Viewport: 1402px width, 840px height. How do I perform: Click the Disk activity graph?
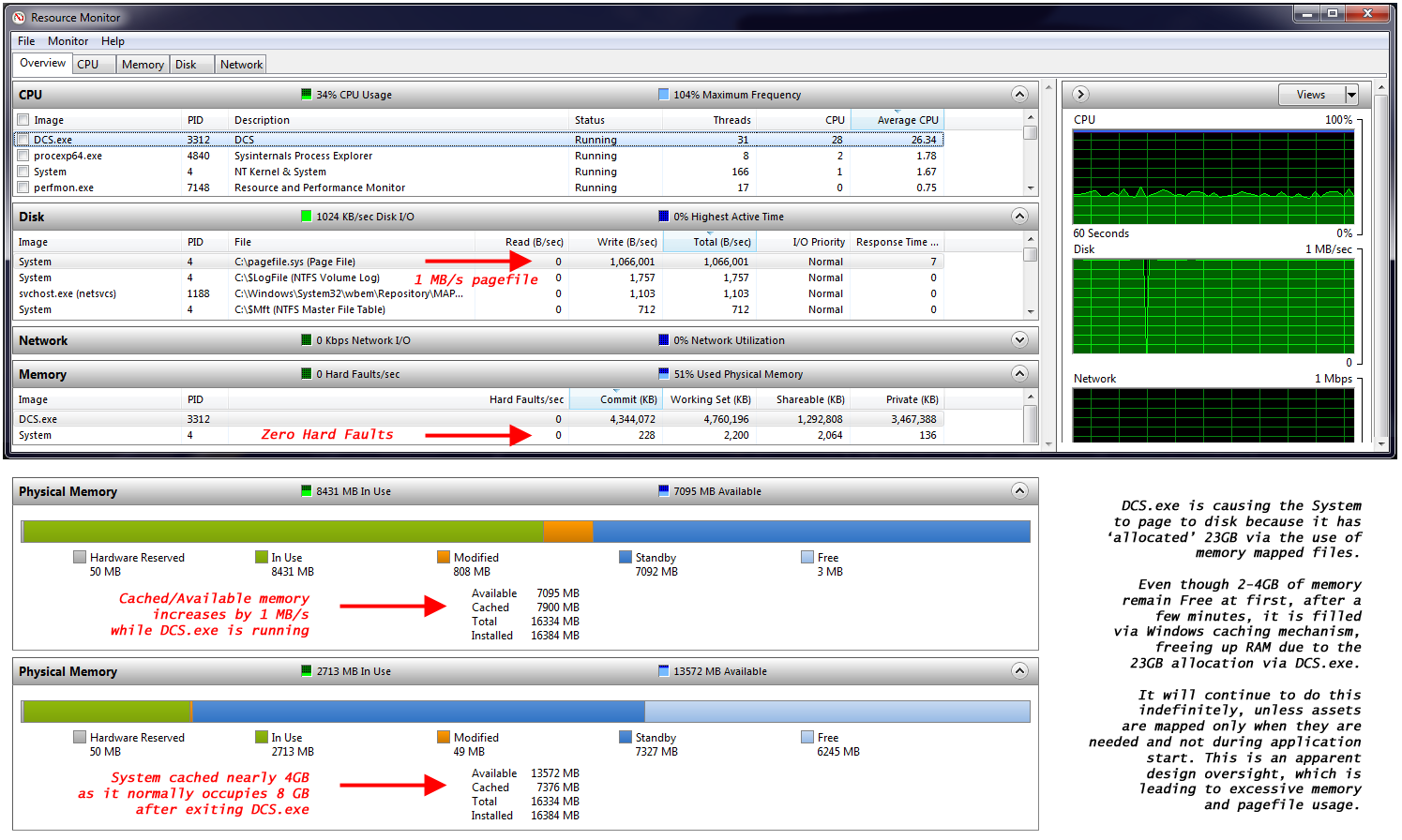(1213, 307)
